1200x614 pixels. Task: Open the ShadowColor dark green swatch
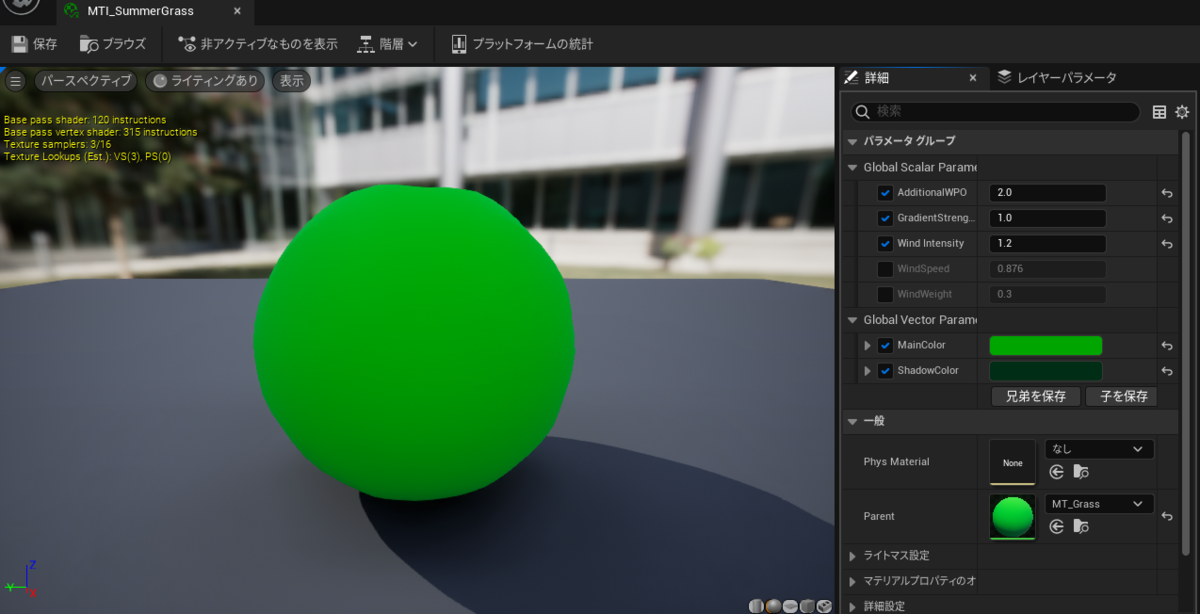click(x=1046, y=371)
